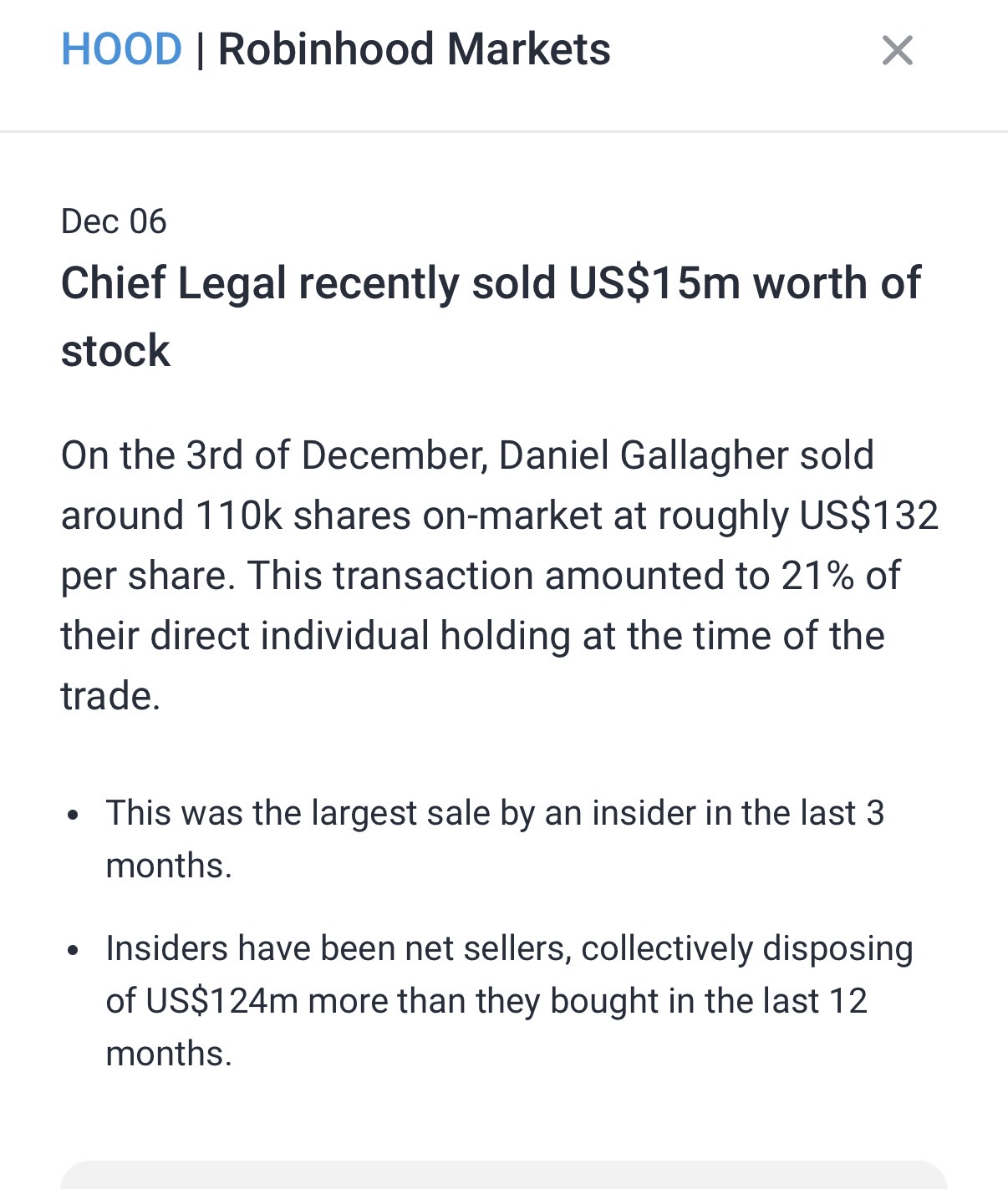
Task: Click the first bullet point marker
Action: [x=74, y=814]
